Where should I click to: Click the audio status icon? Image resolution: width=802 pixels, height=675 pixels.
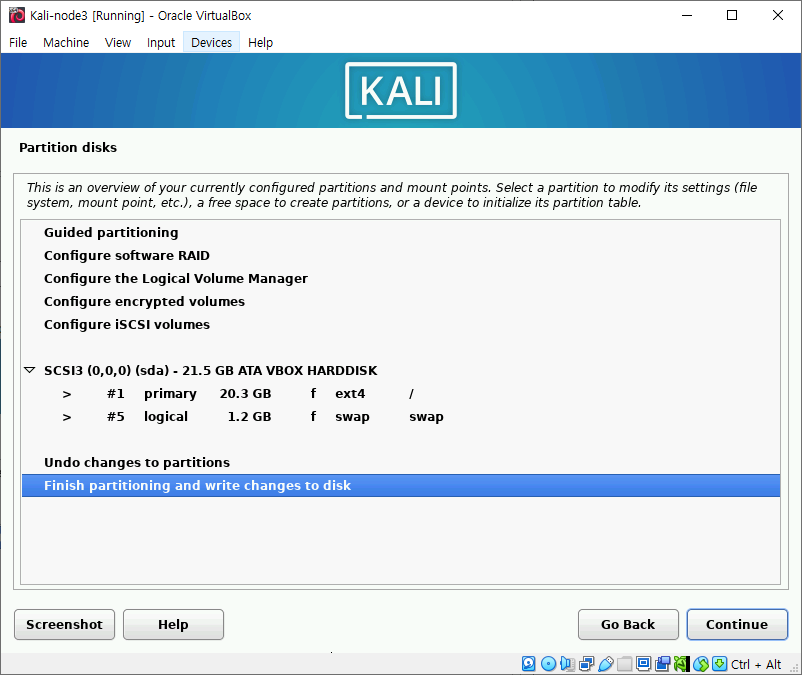[x=567, y=664]
